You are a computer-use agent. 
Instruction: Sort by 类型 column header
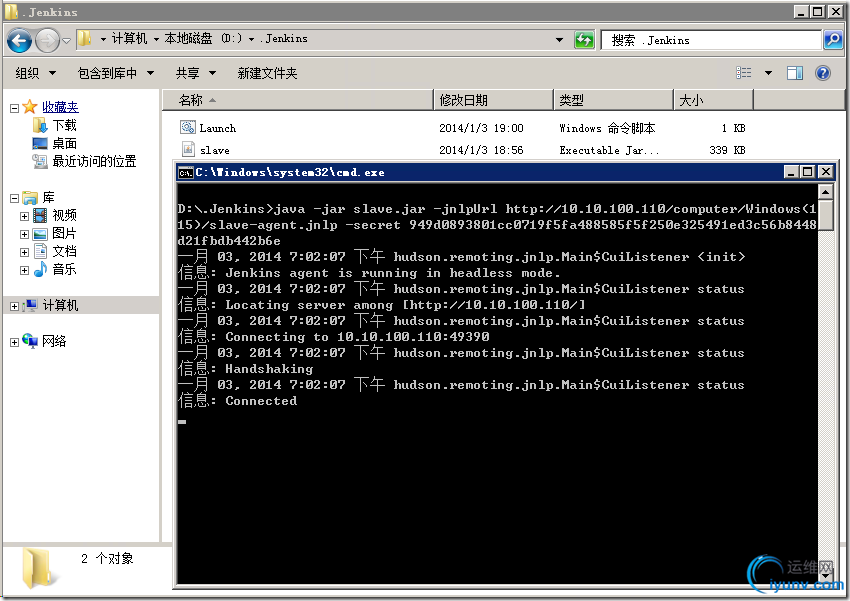pos(613,100)
